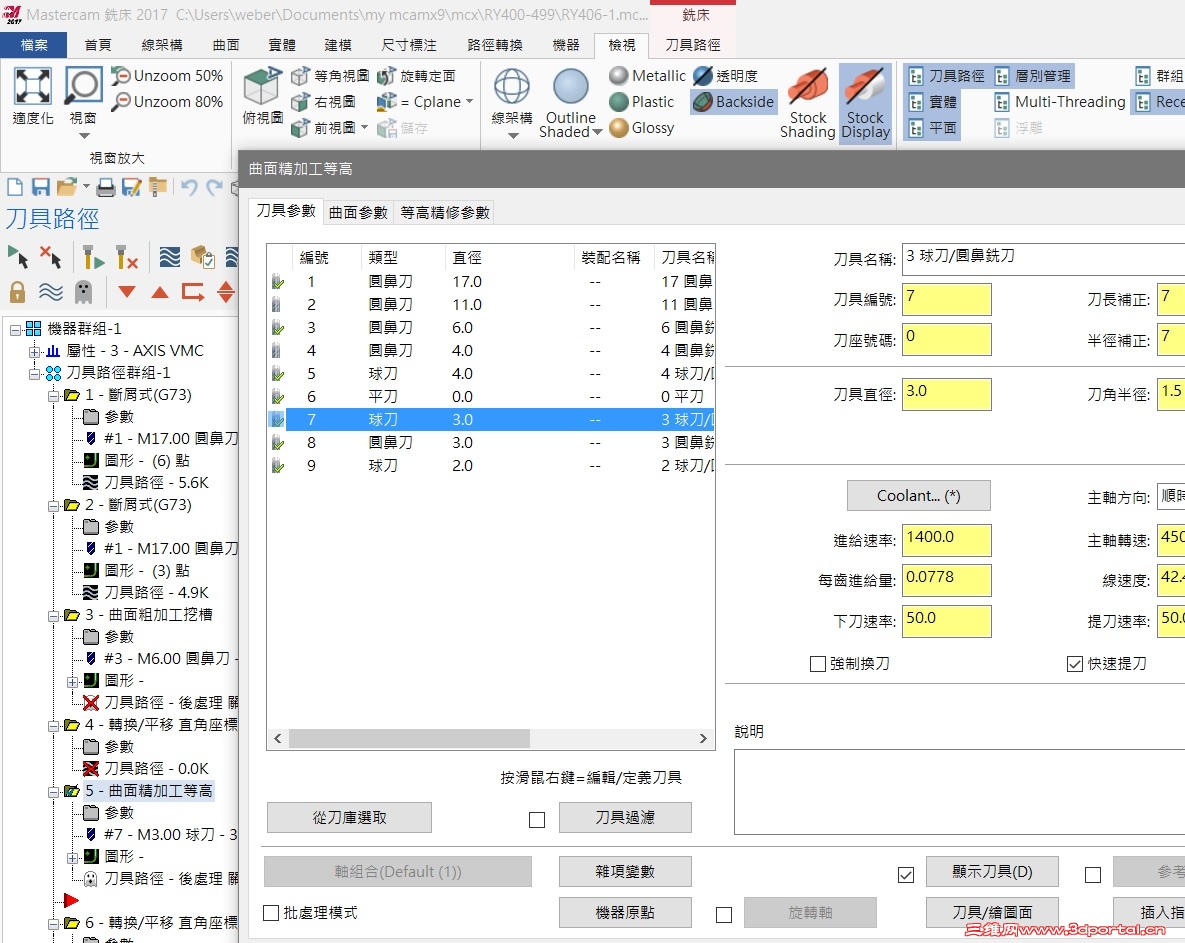
Task: Enable 批處理模式 checkbox
Action: [x=271, y=913]
